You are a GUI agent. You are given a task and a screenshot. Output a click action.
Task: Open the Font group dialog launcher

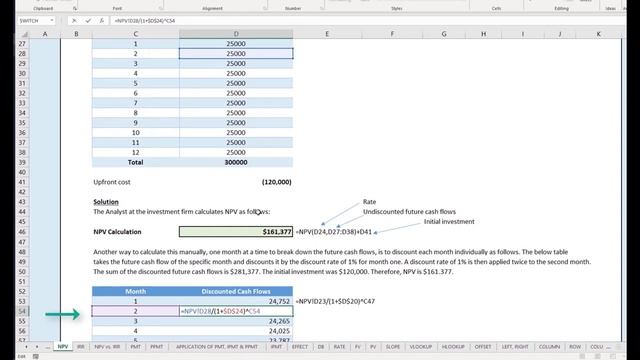pyautogui.click(x=161, y=8)
